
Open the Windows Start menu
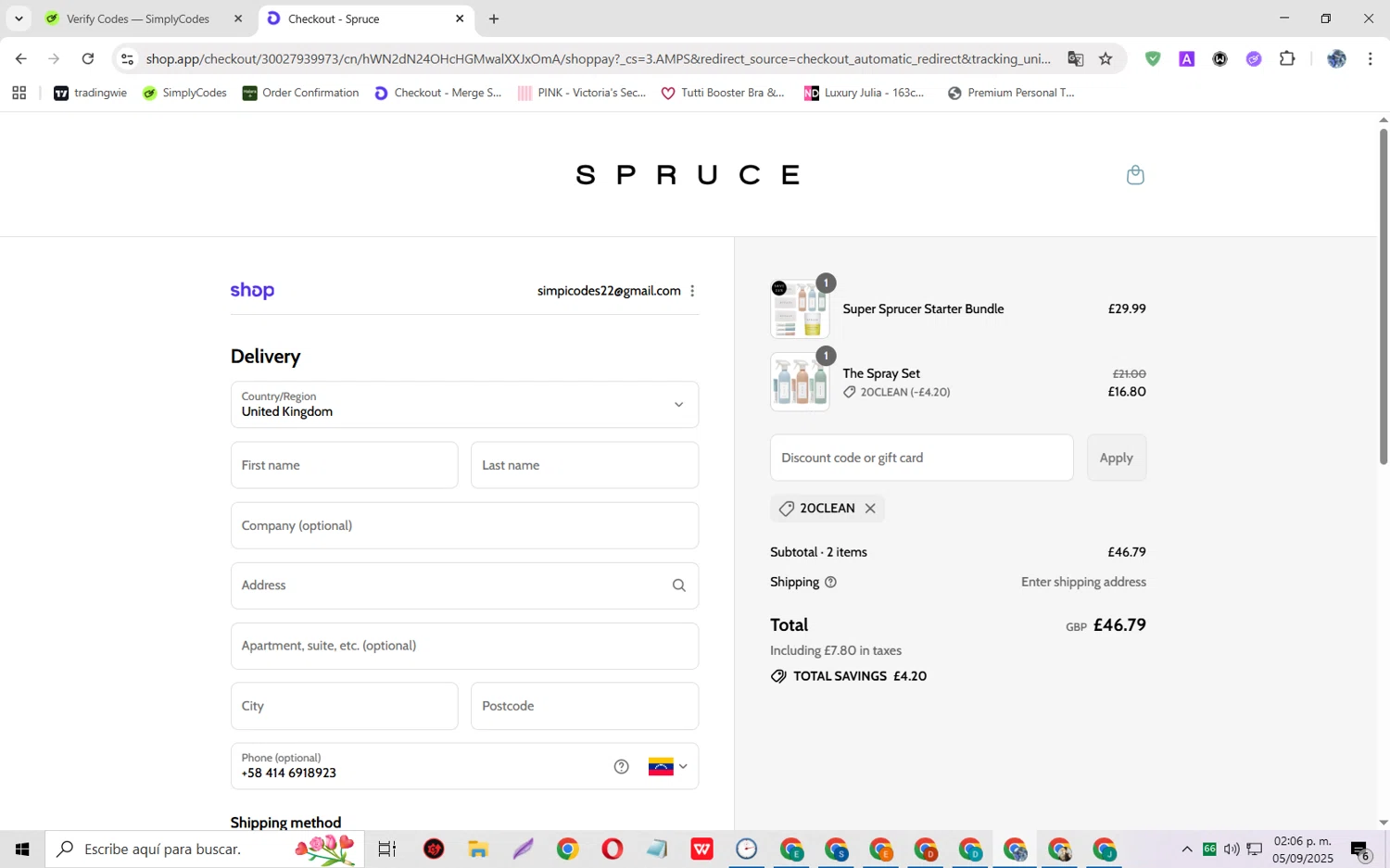pos(22,849)
